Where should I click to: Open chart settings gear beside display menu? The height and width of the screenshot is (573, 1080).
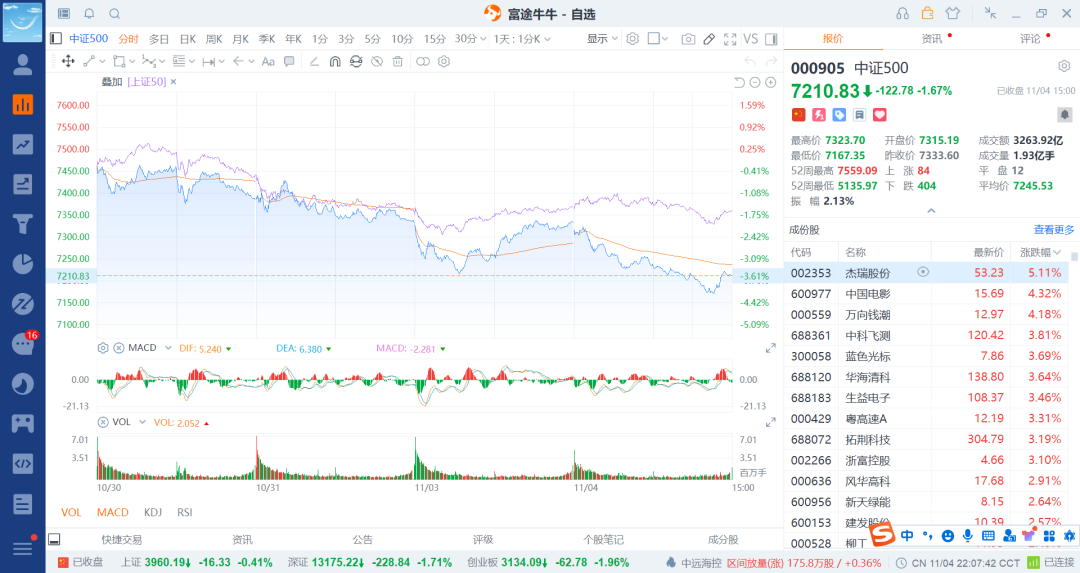[x=632, y=39]
